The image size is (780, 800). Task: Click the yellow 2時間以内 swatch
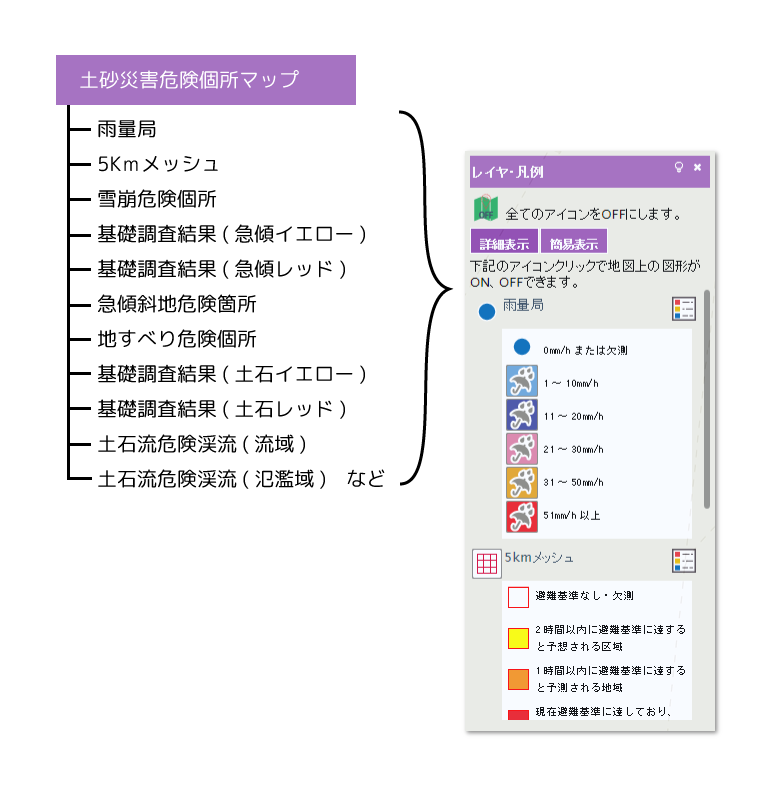pyautogui.click(x=518, y=638)
